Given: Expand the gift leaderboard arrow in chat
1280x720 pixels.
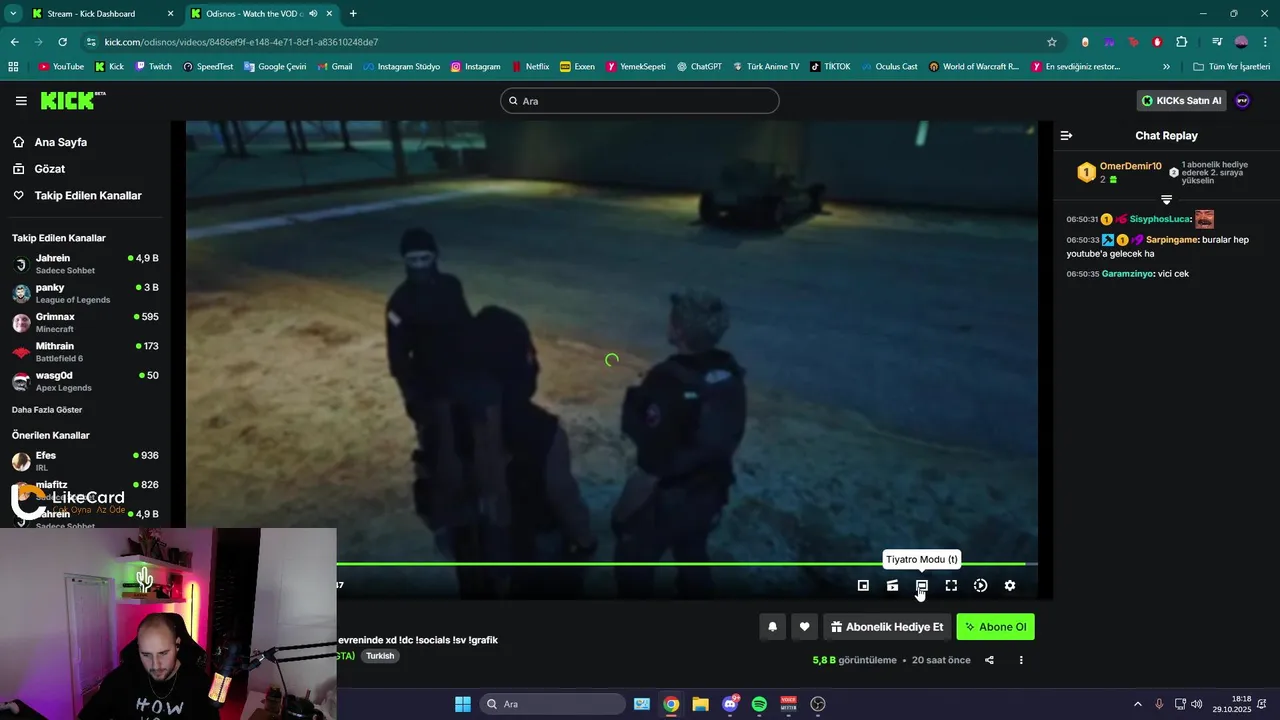Looking at the screenshot, I should pos(1166,200).
